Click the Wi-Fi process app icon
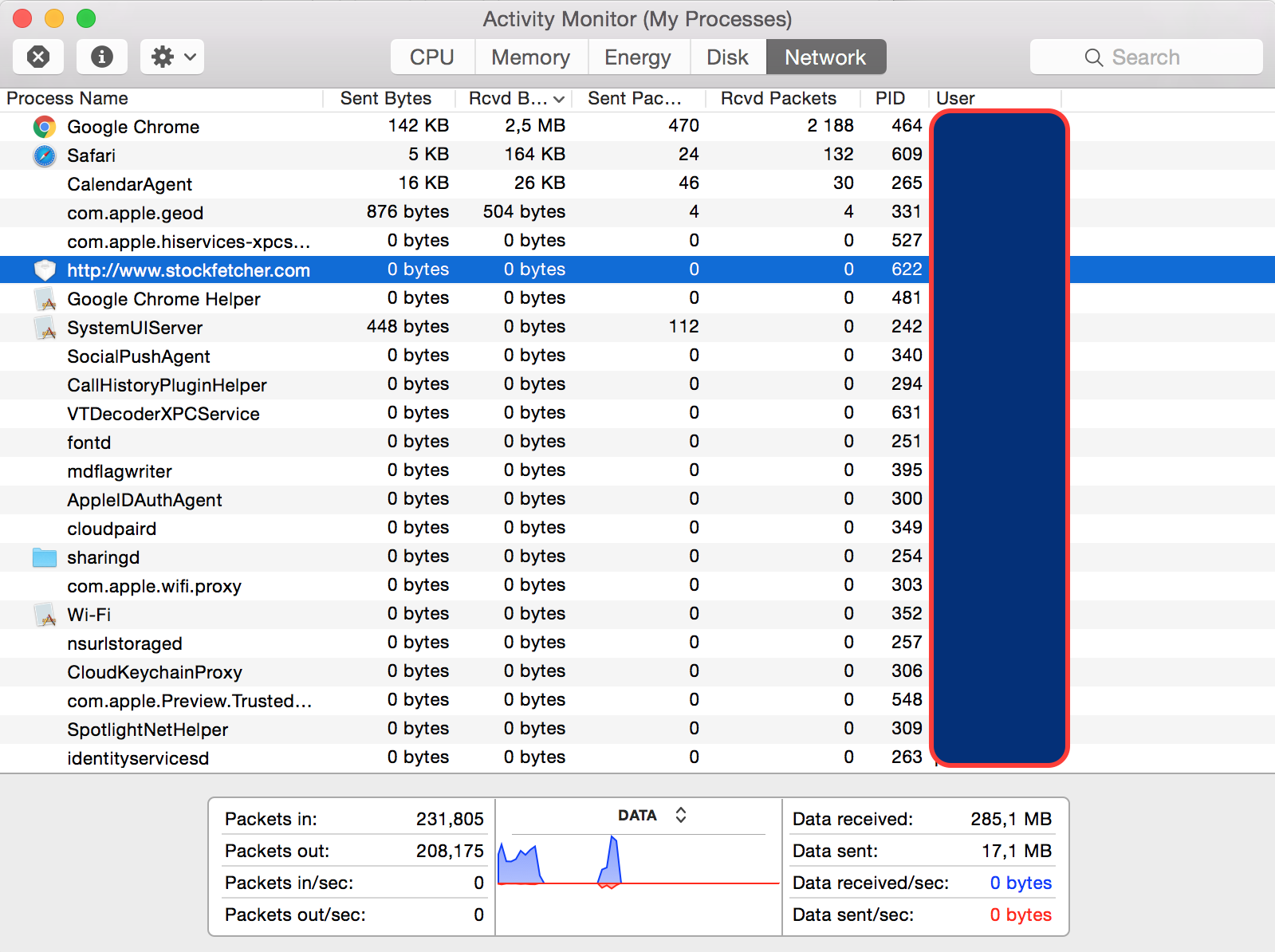 [45, 615]
